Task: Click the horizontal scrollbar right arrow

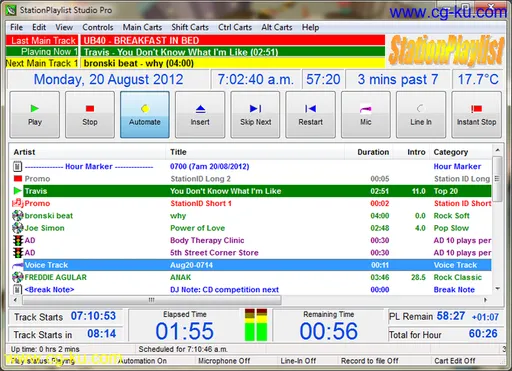Action: pos(485,300)
